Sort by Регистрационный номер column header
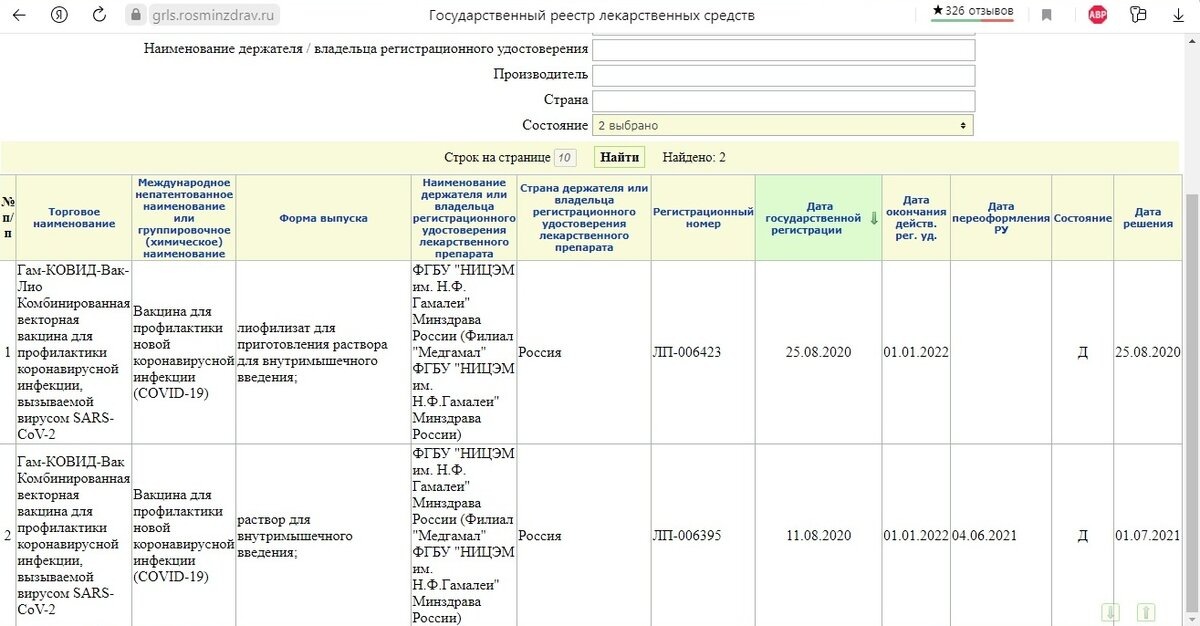 [x=702, y=218]
